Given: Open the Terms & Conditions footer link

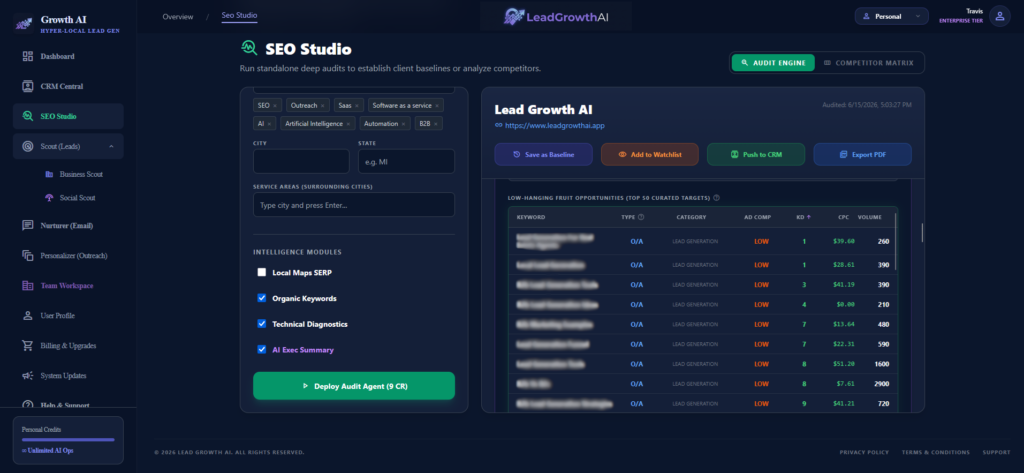Looking at the screenshot, I should pyautogui.click(x=935, y=452).
